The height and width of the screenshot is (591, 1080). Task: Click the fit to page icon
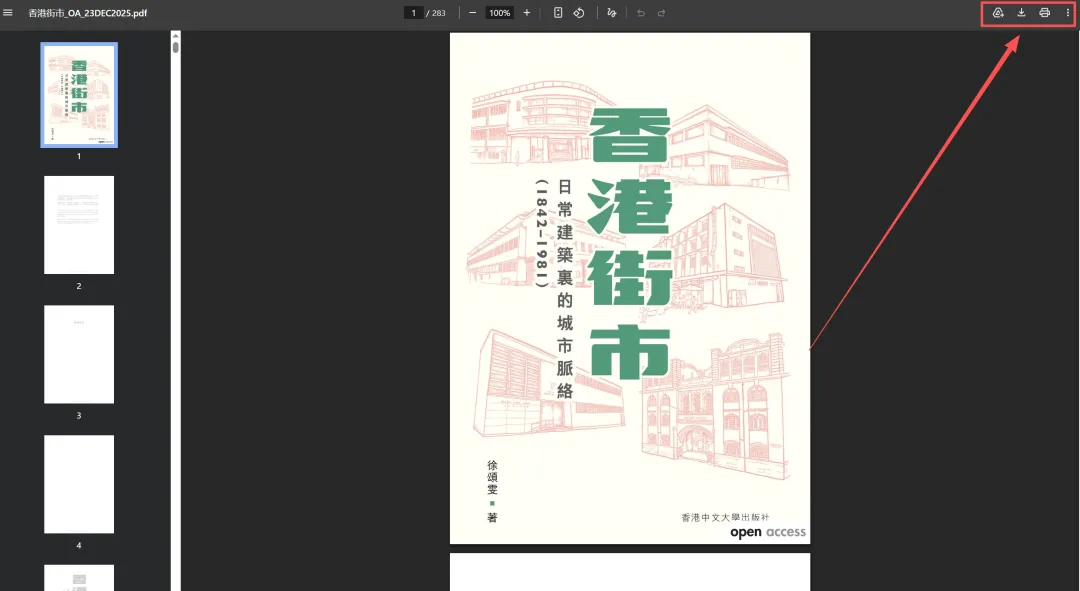click(558, 12)
